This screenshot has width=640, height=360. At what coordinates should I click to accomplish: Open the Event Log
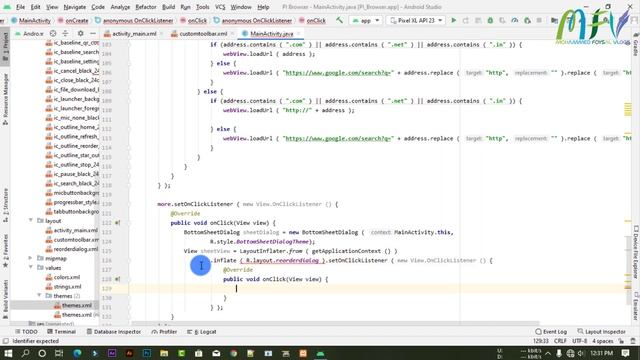pyautogui.click(x=551, y=332)
